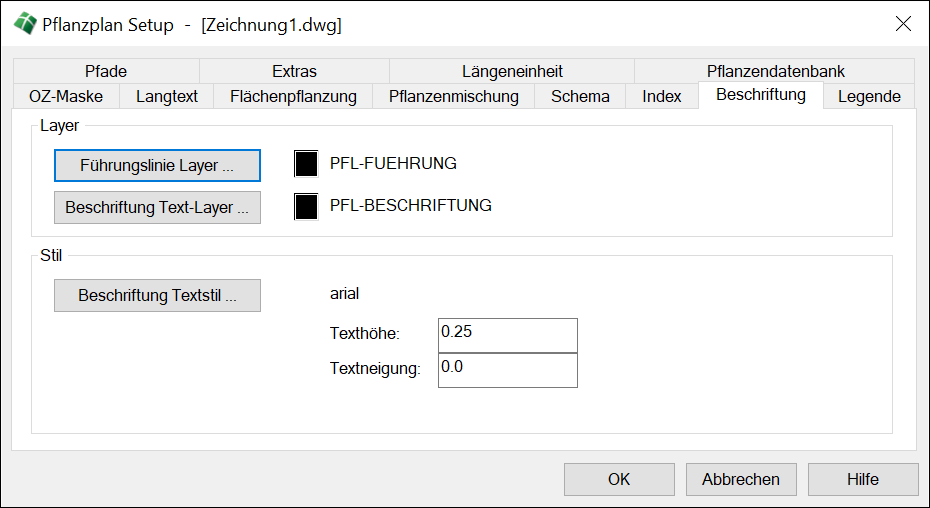
Task: Open the Flächenpflanzung tab
Action: 293,97
